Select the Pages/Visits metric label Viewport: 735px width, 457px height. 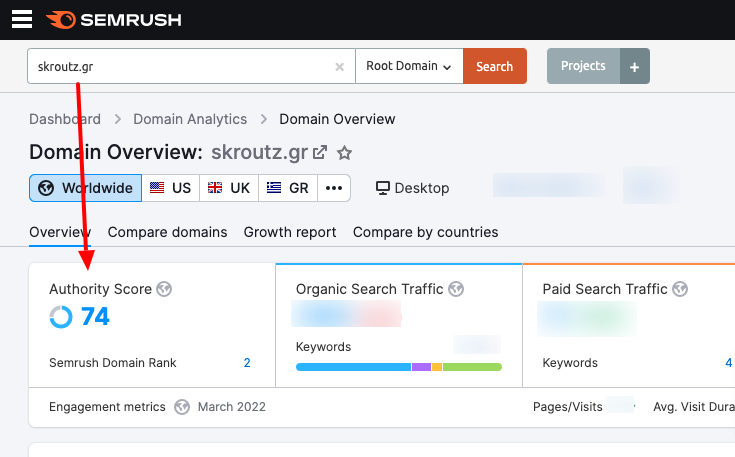tap(568, 407)
